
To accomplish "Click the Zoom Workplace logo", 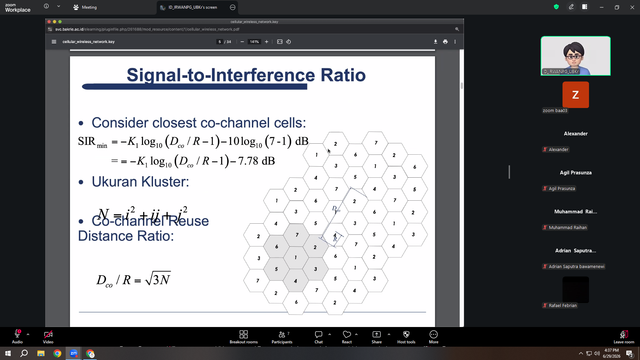I will 18,7.
